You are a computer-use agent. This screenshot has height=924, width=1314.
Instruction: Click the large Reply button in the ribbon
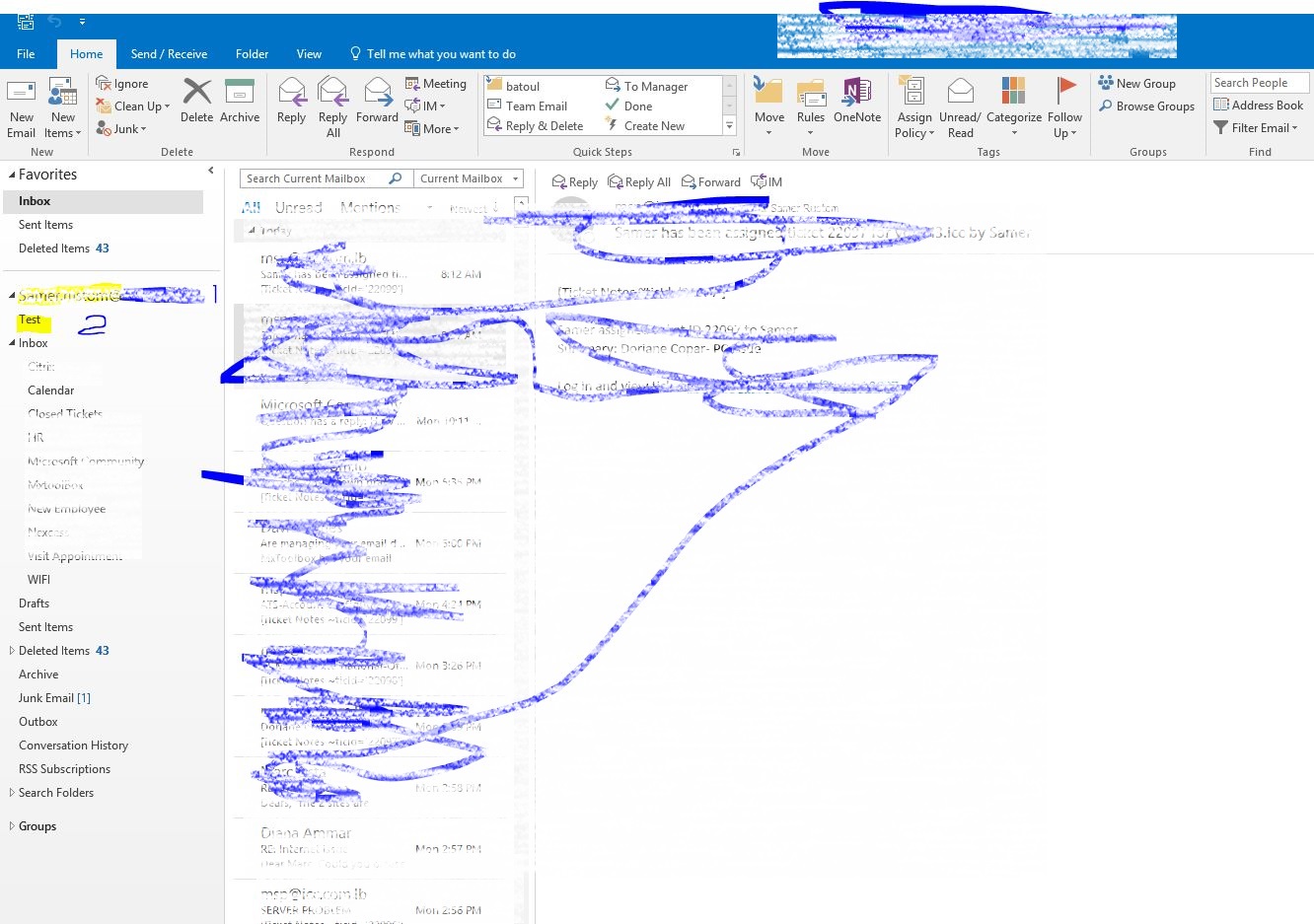pyautogui.click(x=291, y=101)
